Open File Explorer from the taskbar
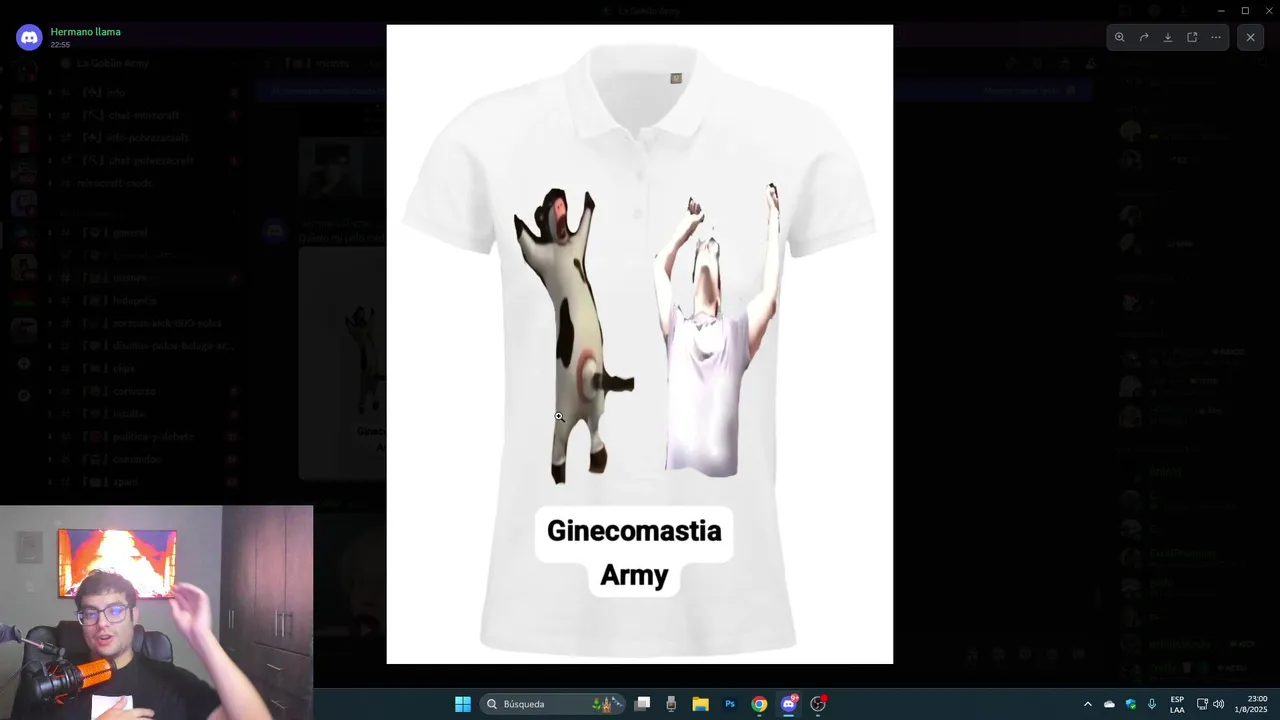This screenshot has width=1280, height=720. (x=700, y=704)
